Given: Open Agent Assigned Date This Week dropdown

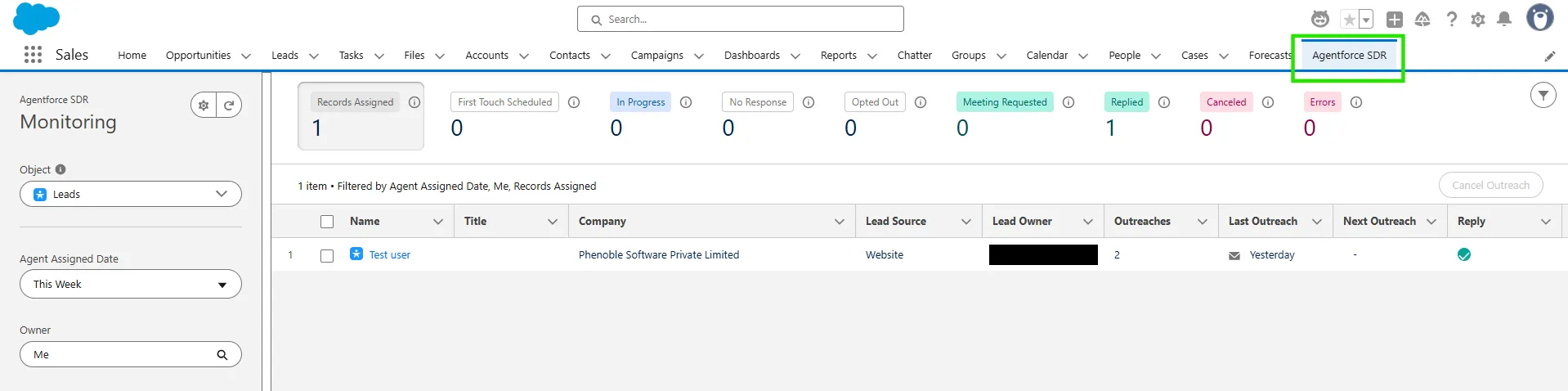Looking at the screenshot, I should click(131, 285).
